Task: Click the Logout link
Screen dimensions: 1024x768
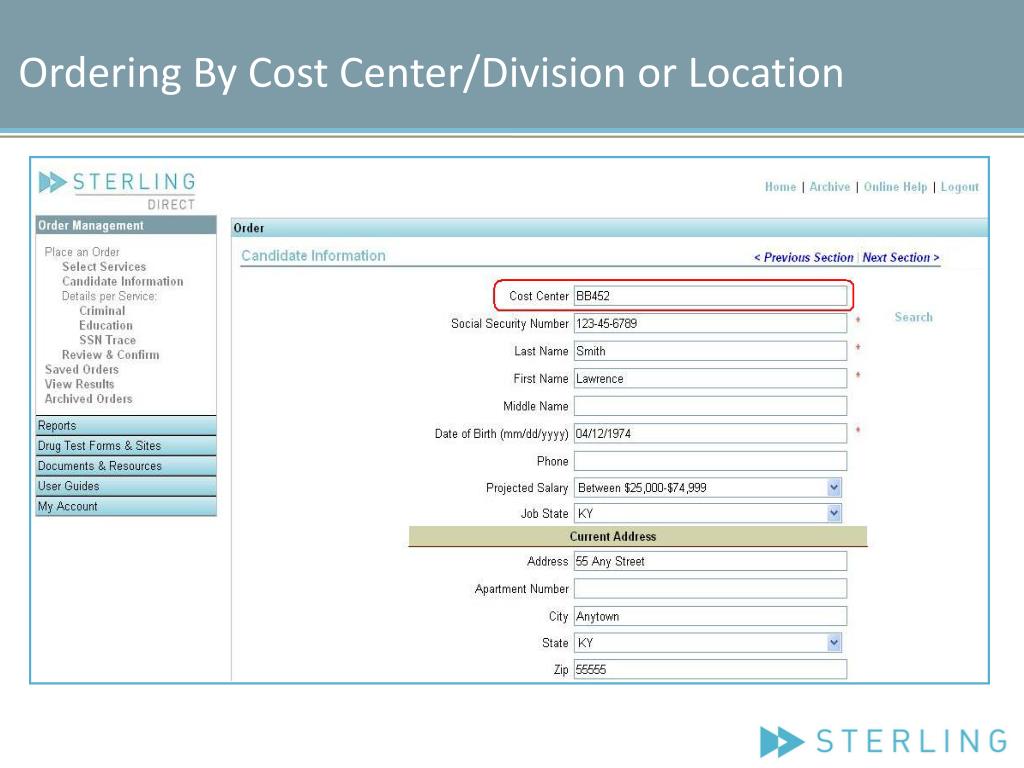Action: click(x=959, y=187)
